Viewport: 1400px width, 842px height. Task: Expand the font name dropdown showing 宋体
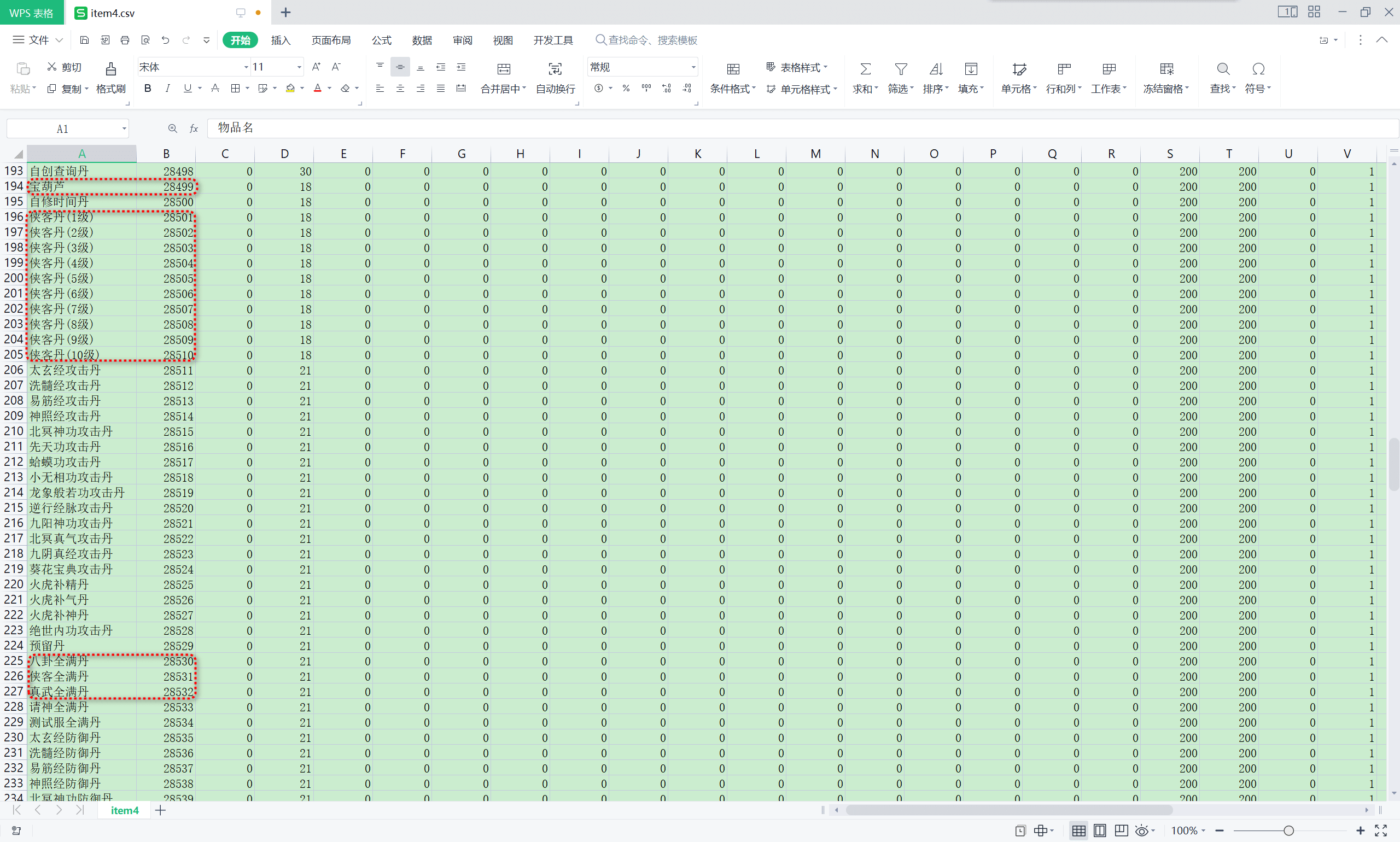click(246, 67)
